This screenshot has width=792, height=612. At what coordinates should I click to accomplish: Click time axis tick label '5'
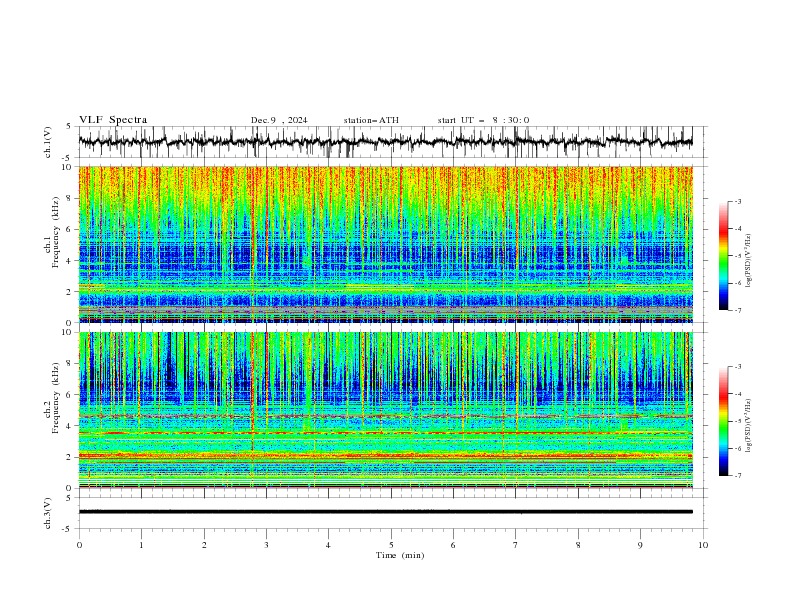391,545
